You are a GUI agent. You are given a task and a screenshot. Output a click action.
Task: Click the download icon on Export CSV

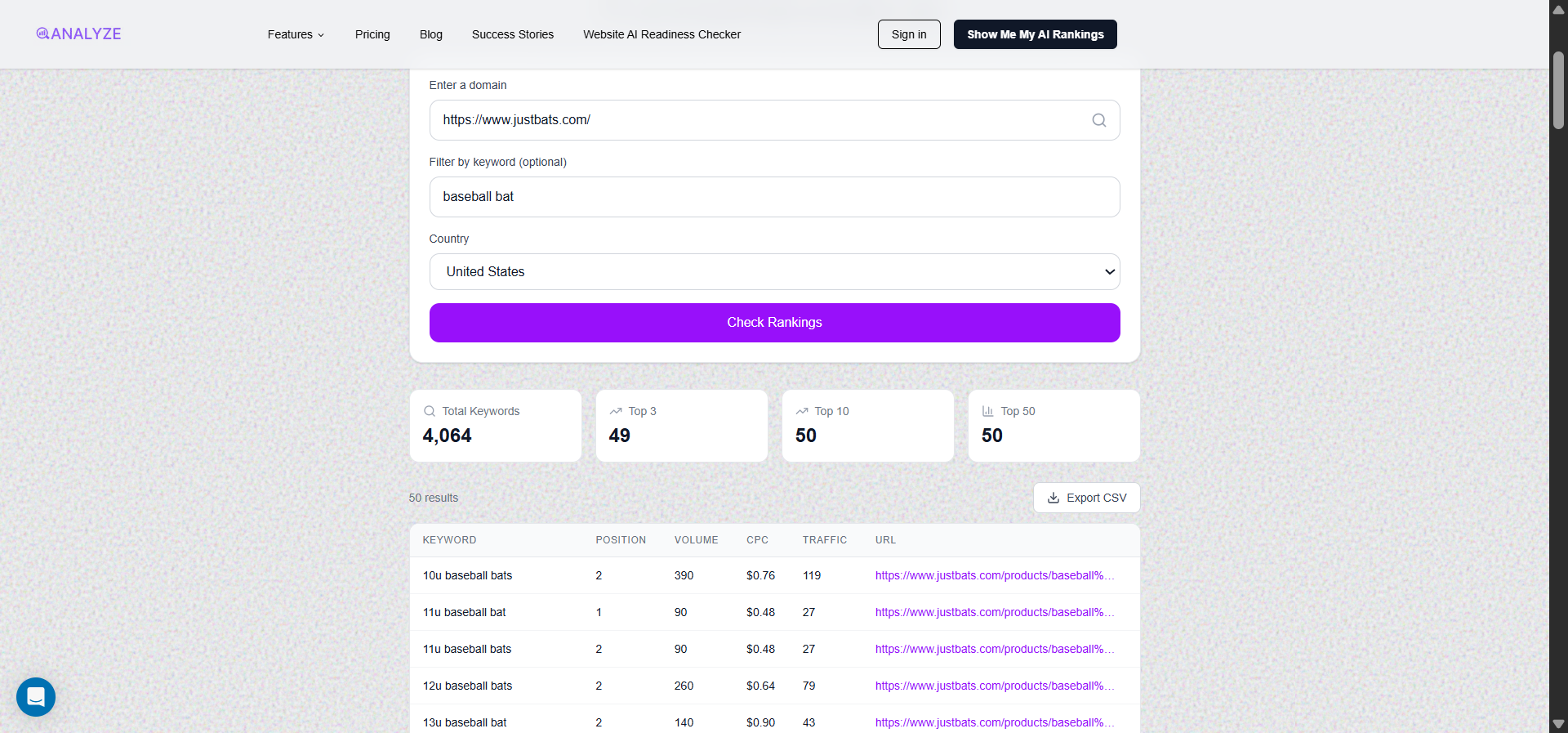(1053, 498)
